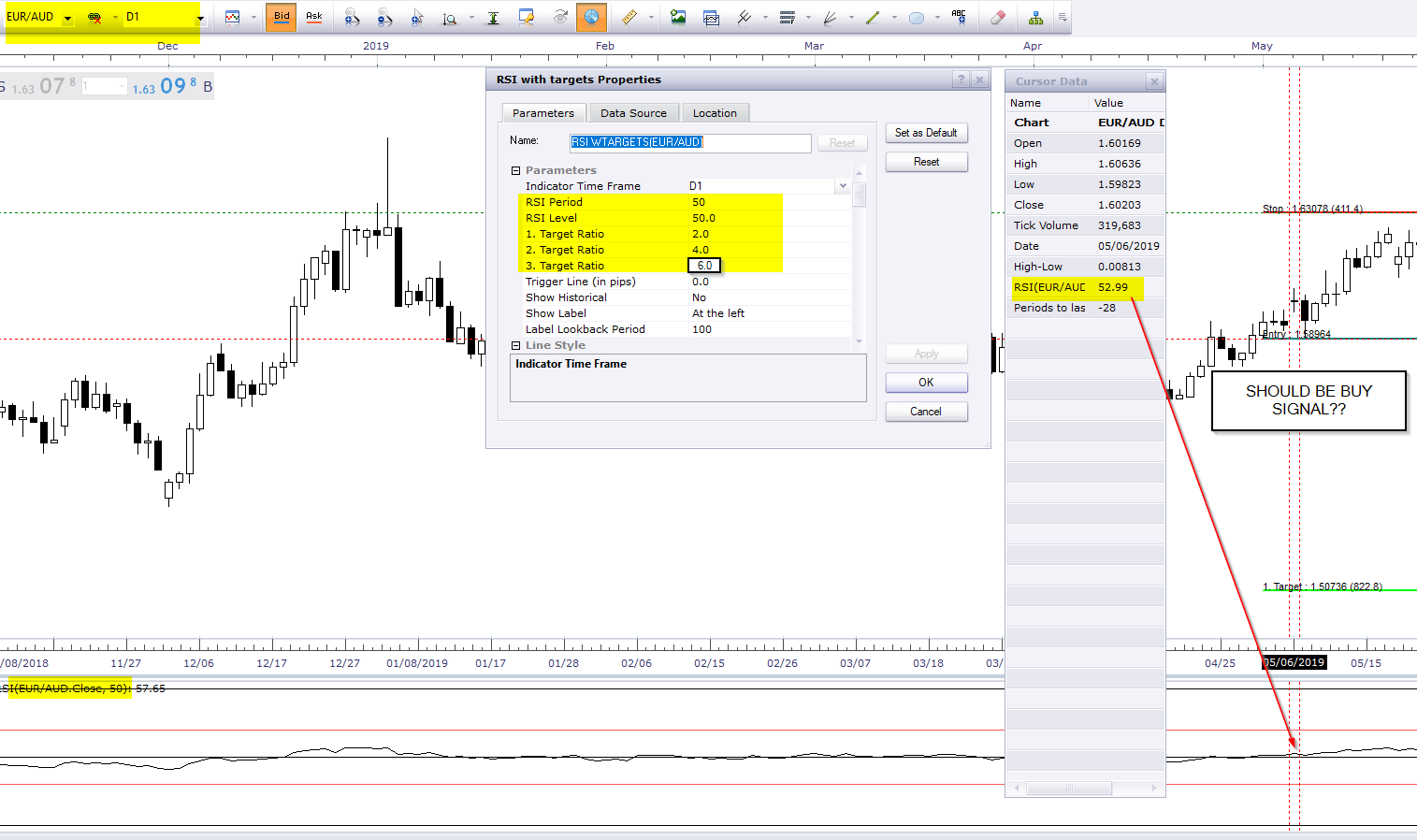
Task: Open vertical zoom dropdown arrow
Action: [x=471, y=17]
